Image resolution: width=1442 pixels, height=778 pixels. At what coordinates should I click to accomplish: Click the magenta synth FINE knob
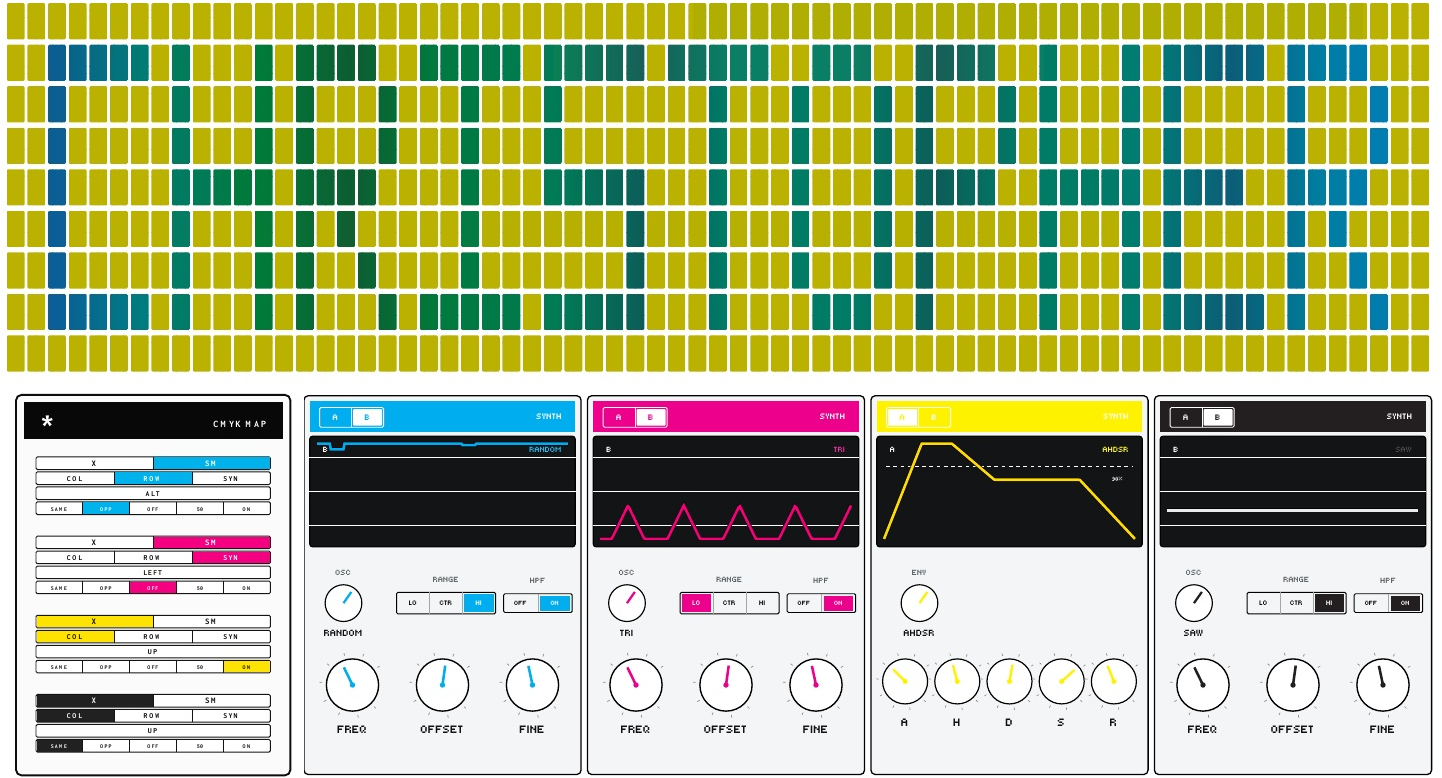(815, 685)
